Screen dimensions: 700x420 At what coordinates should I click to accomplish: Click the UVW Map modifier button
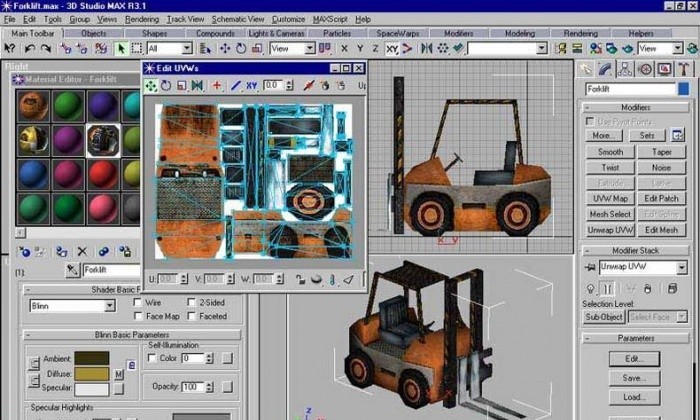point(609,199)
